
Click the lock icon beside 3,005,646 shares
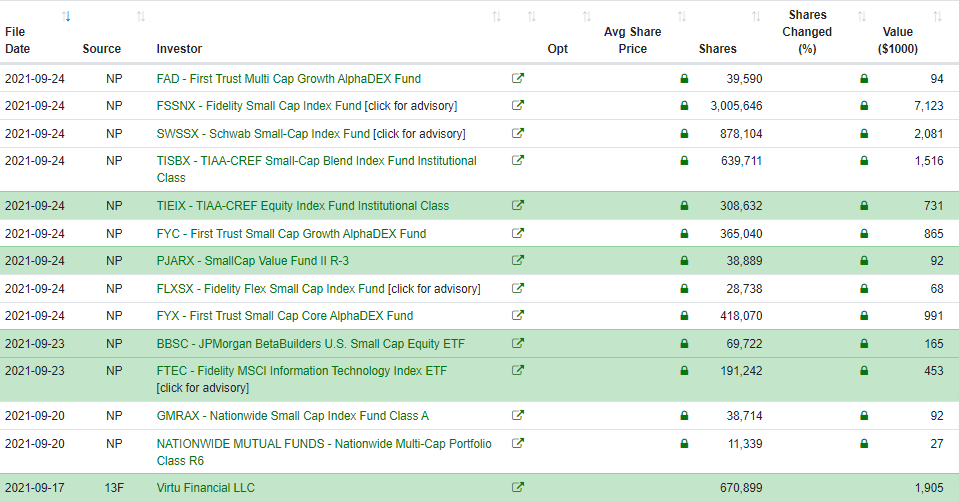click(684, 105)
